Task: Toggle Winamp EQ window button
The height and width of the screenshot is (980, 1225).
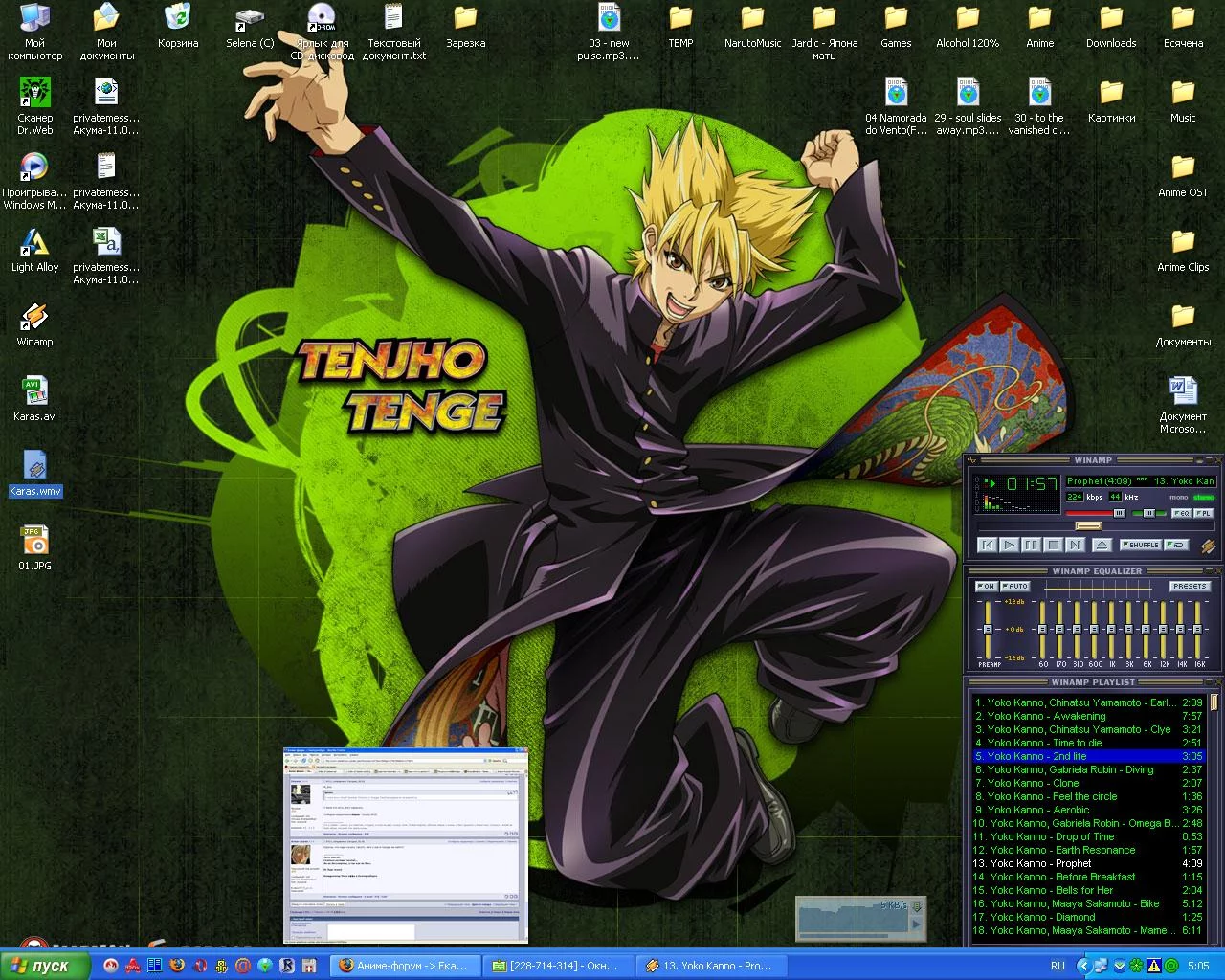Action: (1182, 514)
